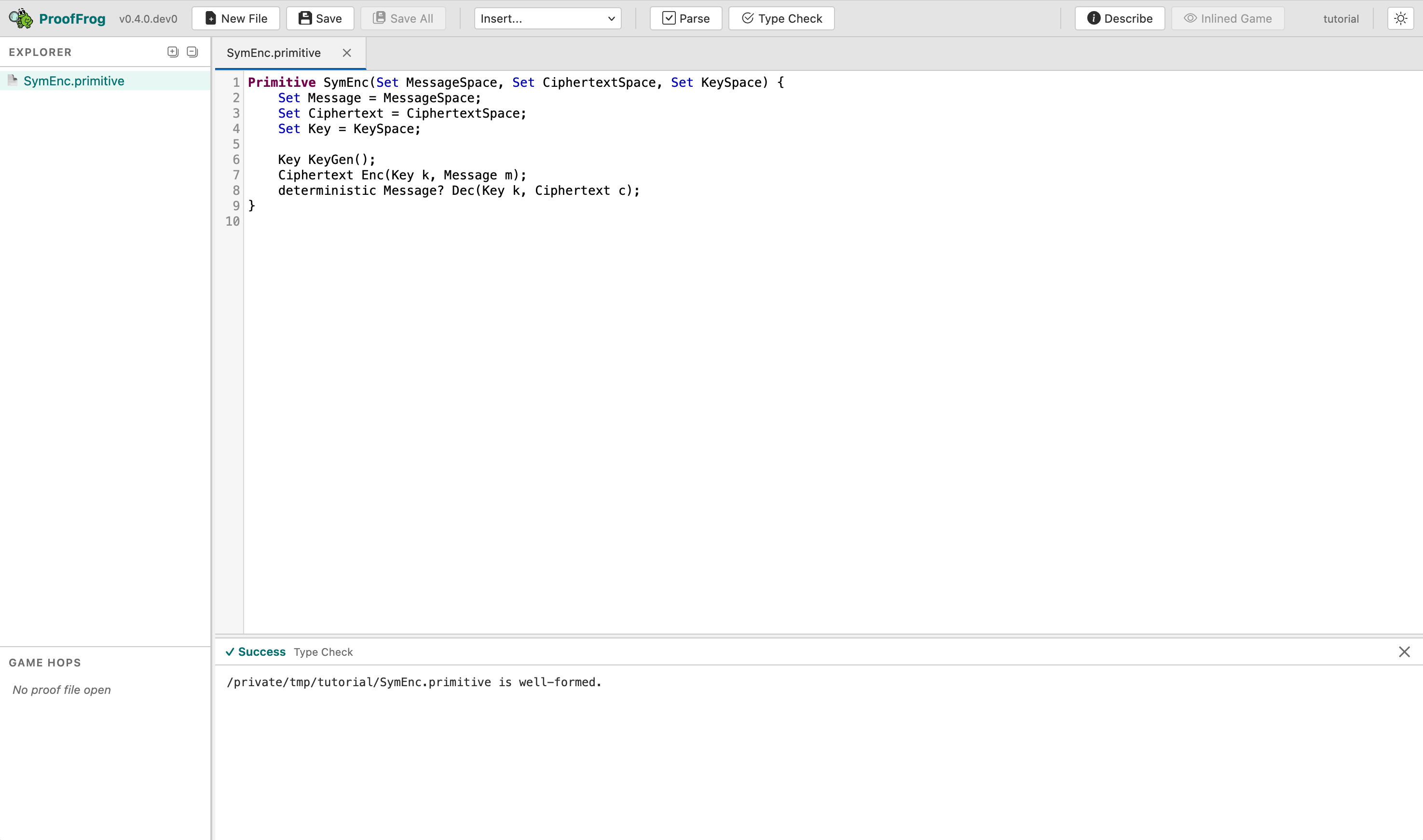1423x840 pixels.
Task: Open the Describe info panel
Action: coord(1118,18)
